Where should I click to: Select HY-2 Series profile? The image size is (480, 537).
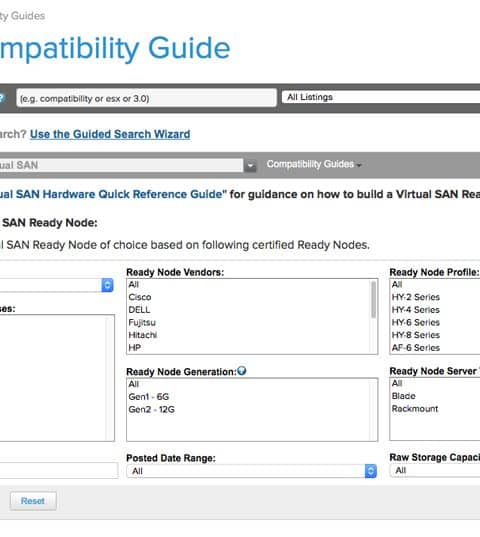pos(435,297)
